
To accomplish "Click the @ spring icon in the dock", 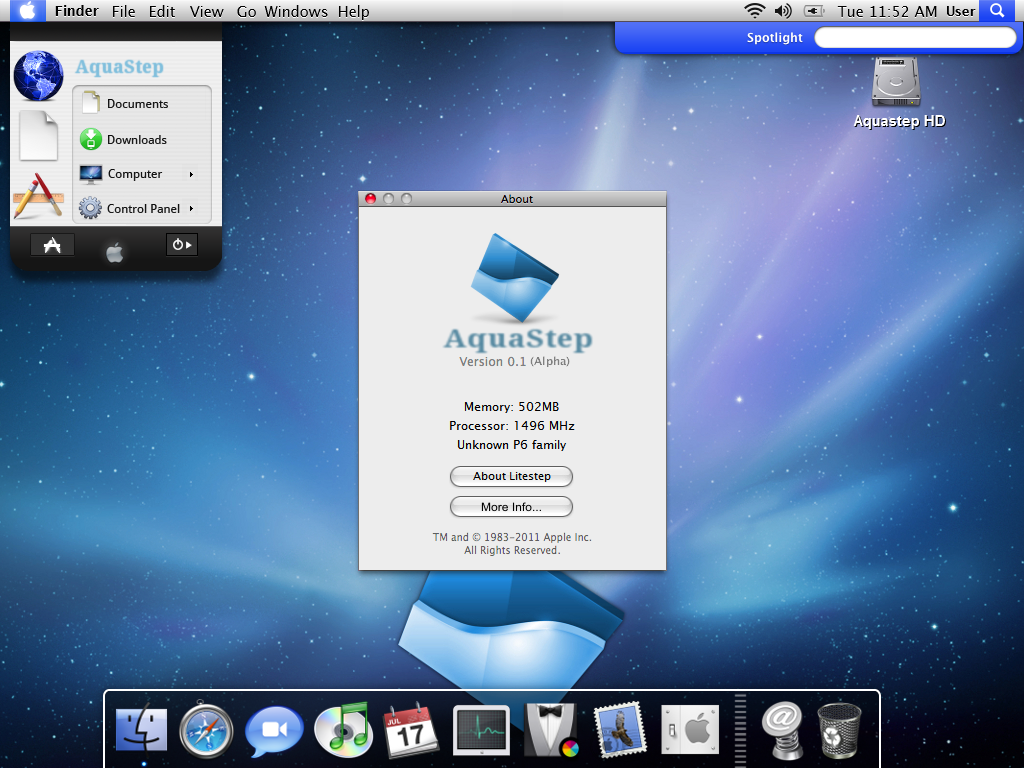I will [x=782, y=730].
